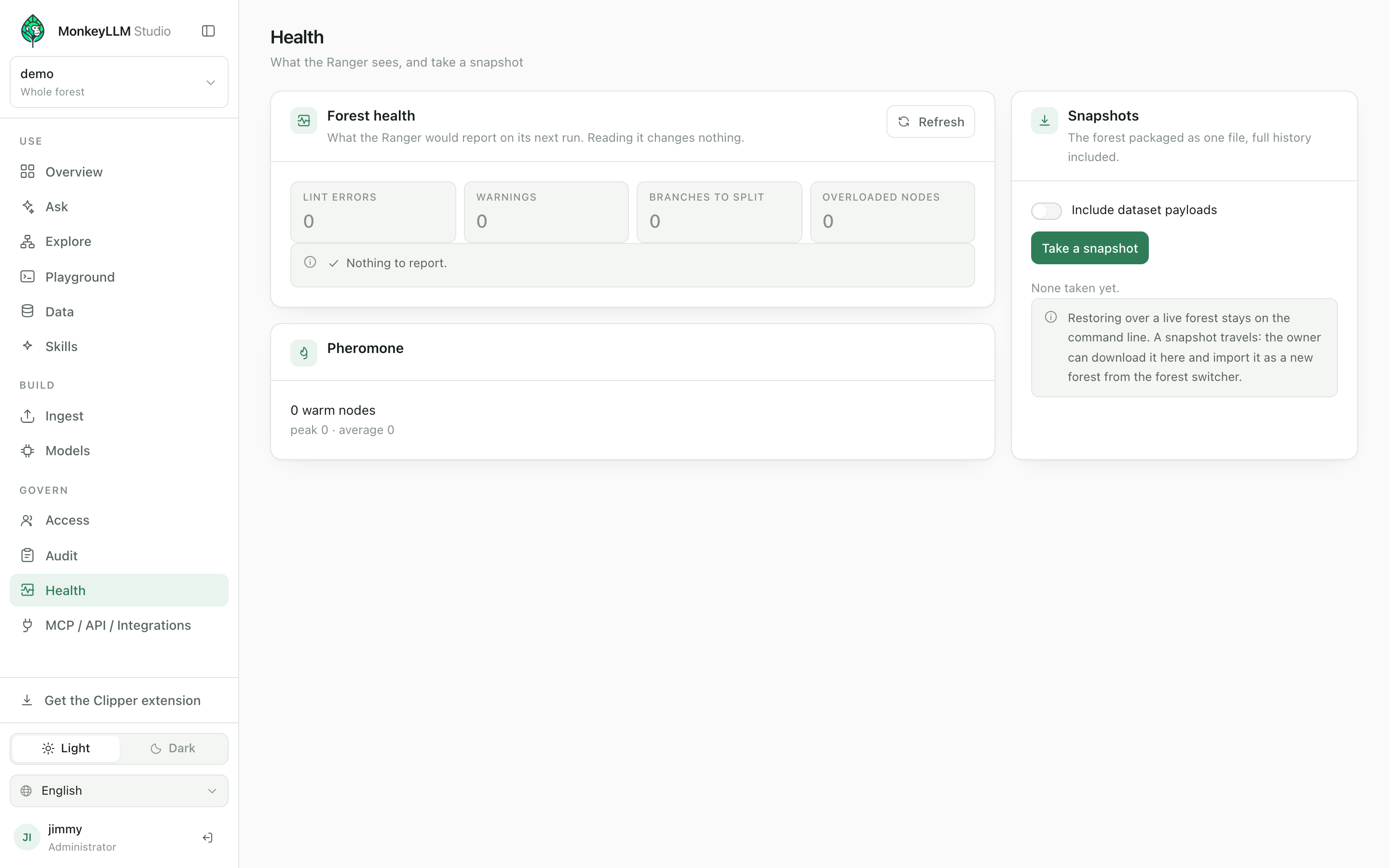Switch theme to Dark
1389x868 pixels.
pyautogui.click(x=173, y=748)
